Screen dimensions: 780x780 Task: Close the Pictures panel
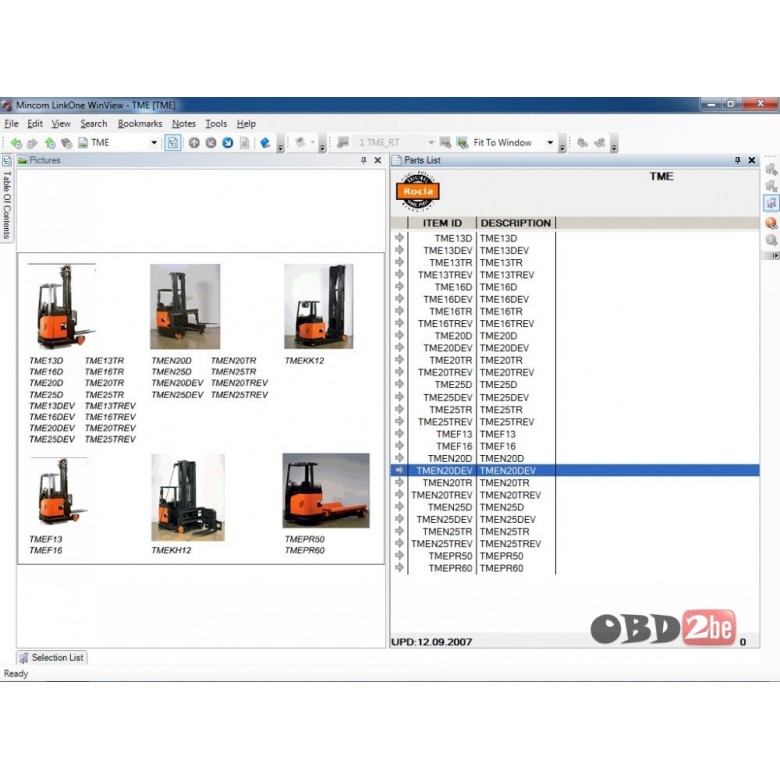[x=378, y=160]
